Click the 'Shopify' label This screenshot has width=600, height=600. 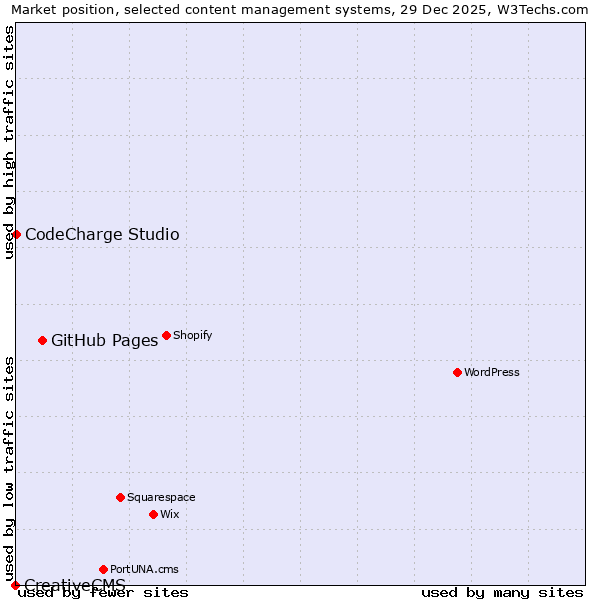point(192,335)
